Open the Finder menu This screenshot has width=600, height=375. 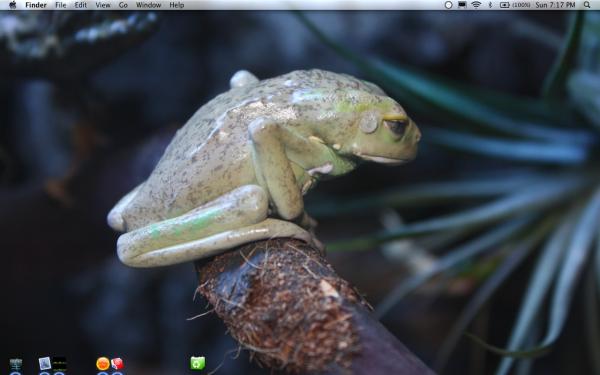click(x=36, y=5)
